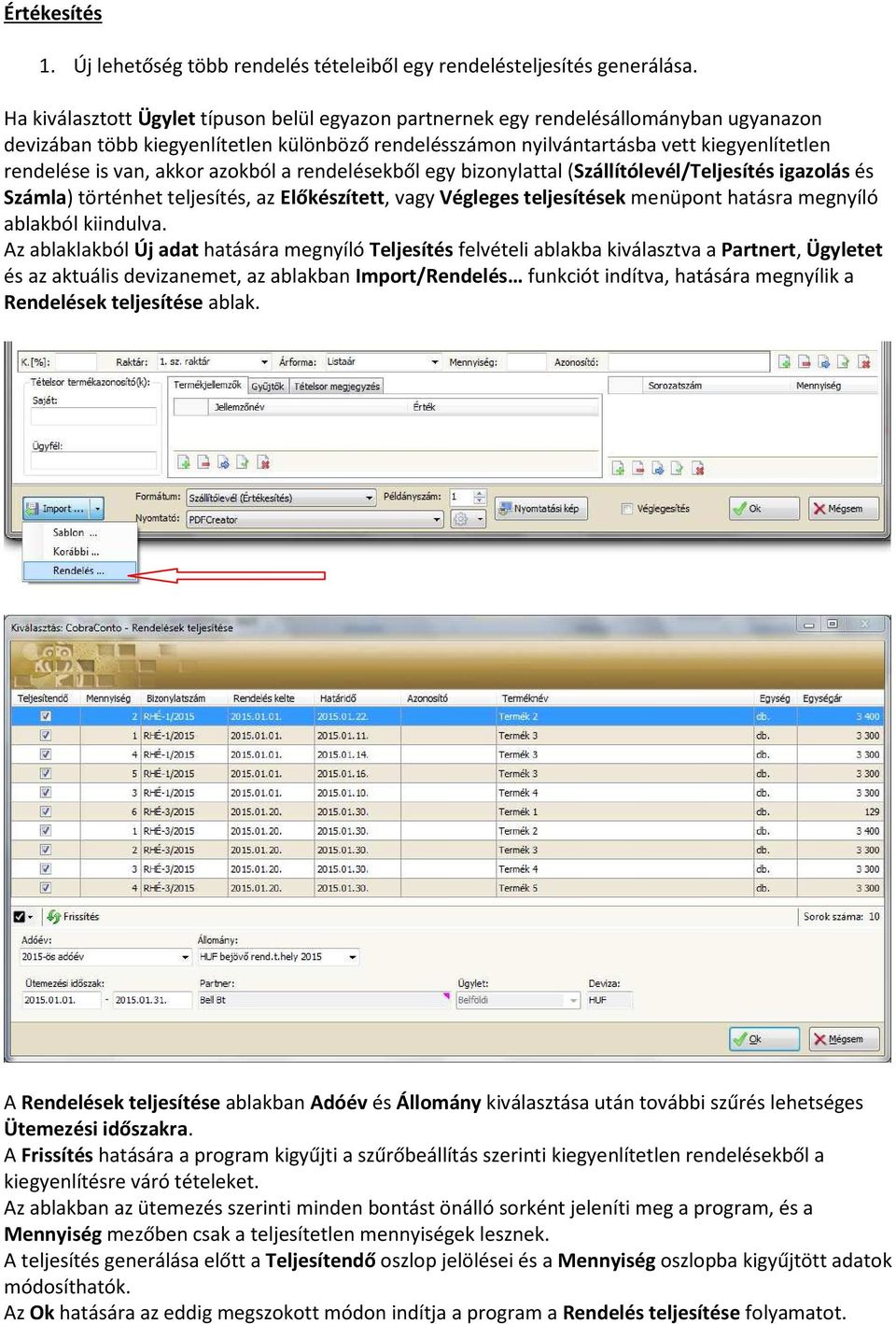
Task: Click Nyomtatási kép button
Action: pos(541,509)
